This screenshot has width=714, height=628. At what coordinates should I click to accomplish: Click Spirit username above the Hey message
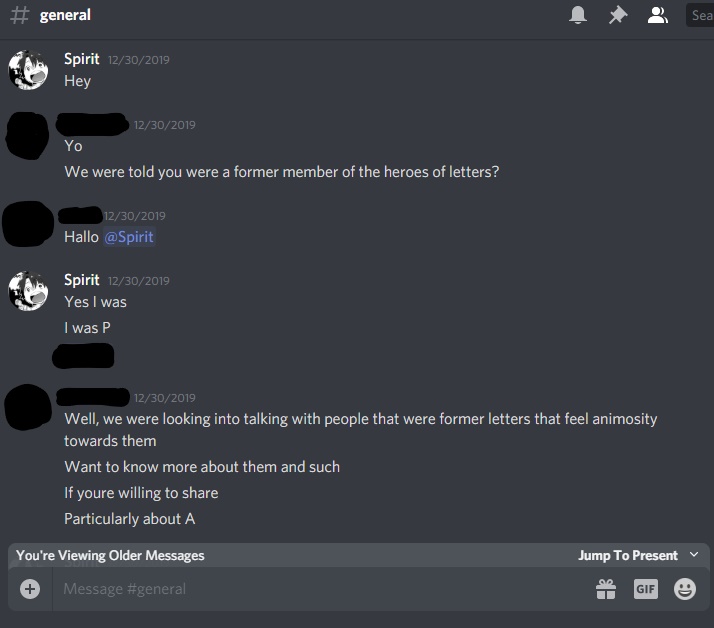(x=82, y=59)
